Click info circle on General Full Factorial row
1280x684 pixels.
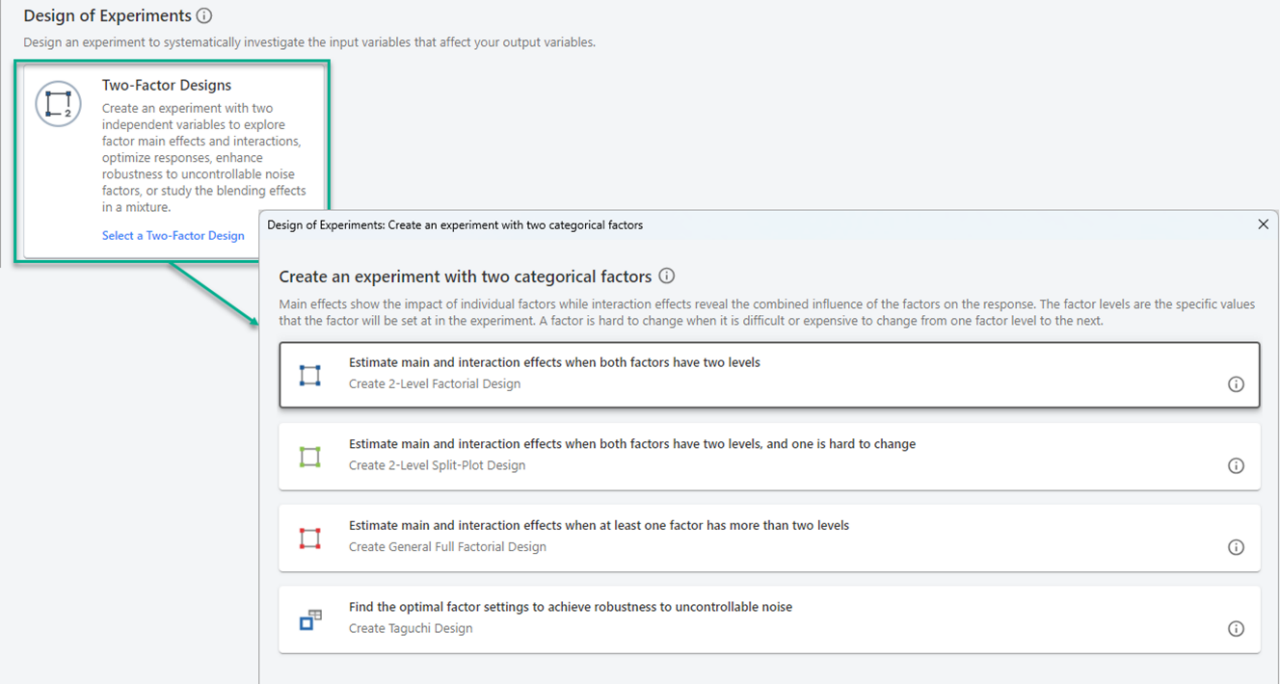click(x=1236, y=547)
